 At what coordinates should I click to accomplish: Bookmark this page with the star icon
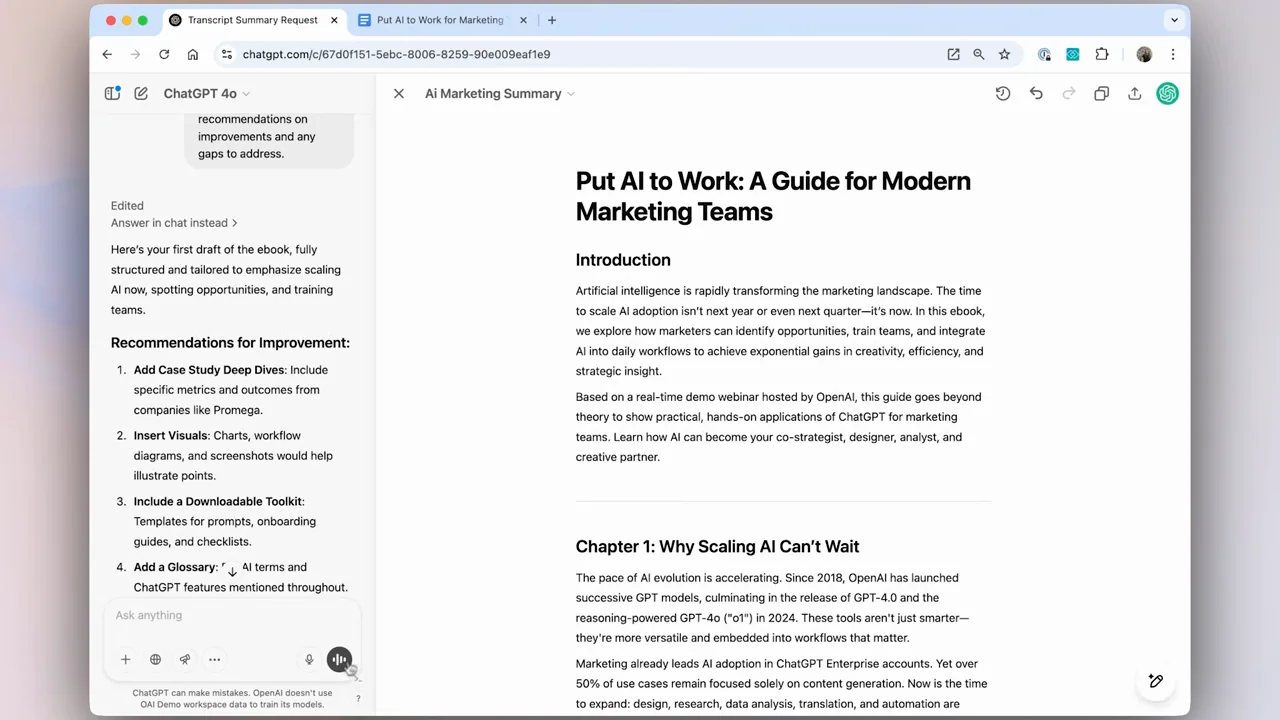pos(1005,54)
